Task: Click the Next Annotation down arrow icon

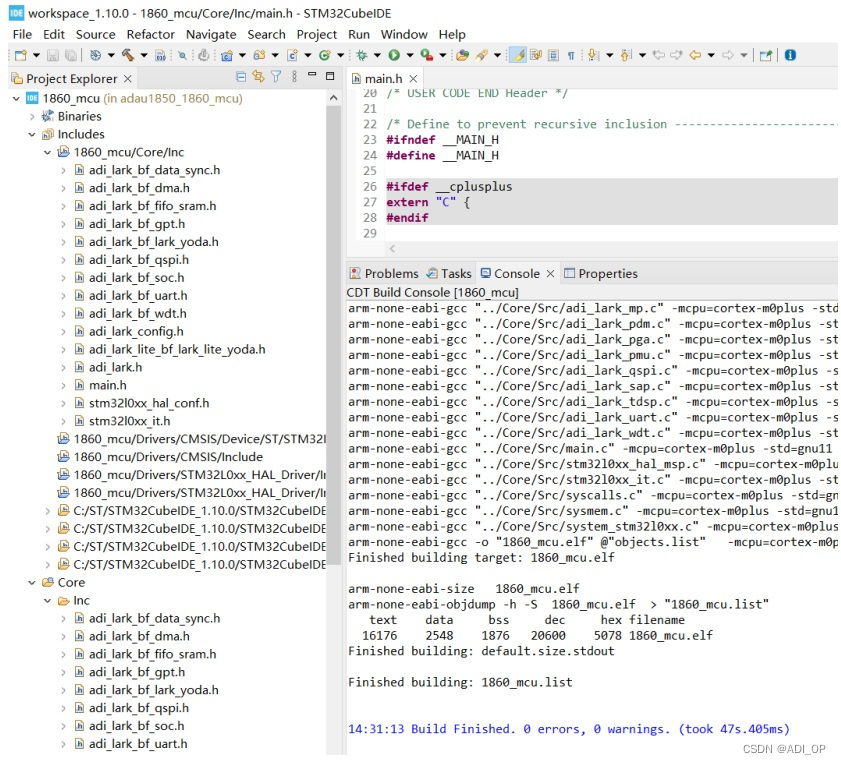Action: (x=593, y=55)
